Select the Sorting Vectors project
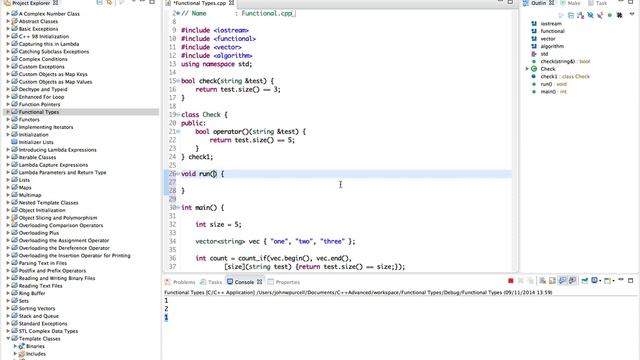Viewport: 640px width, 360px height. [x=37, y=308]
